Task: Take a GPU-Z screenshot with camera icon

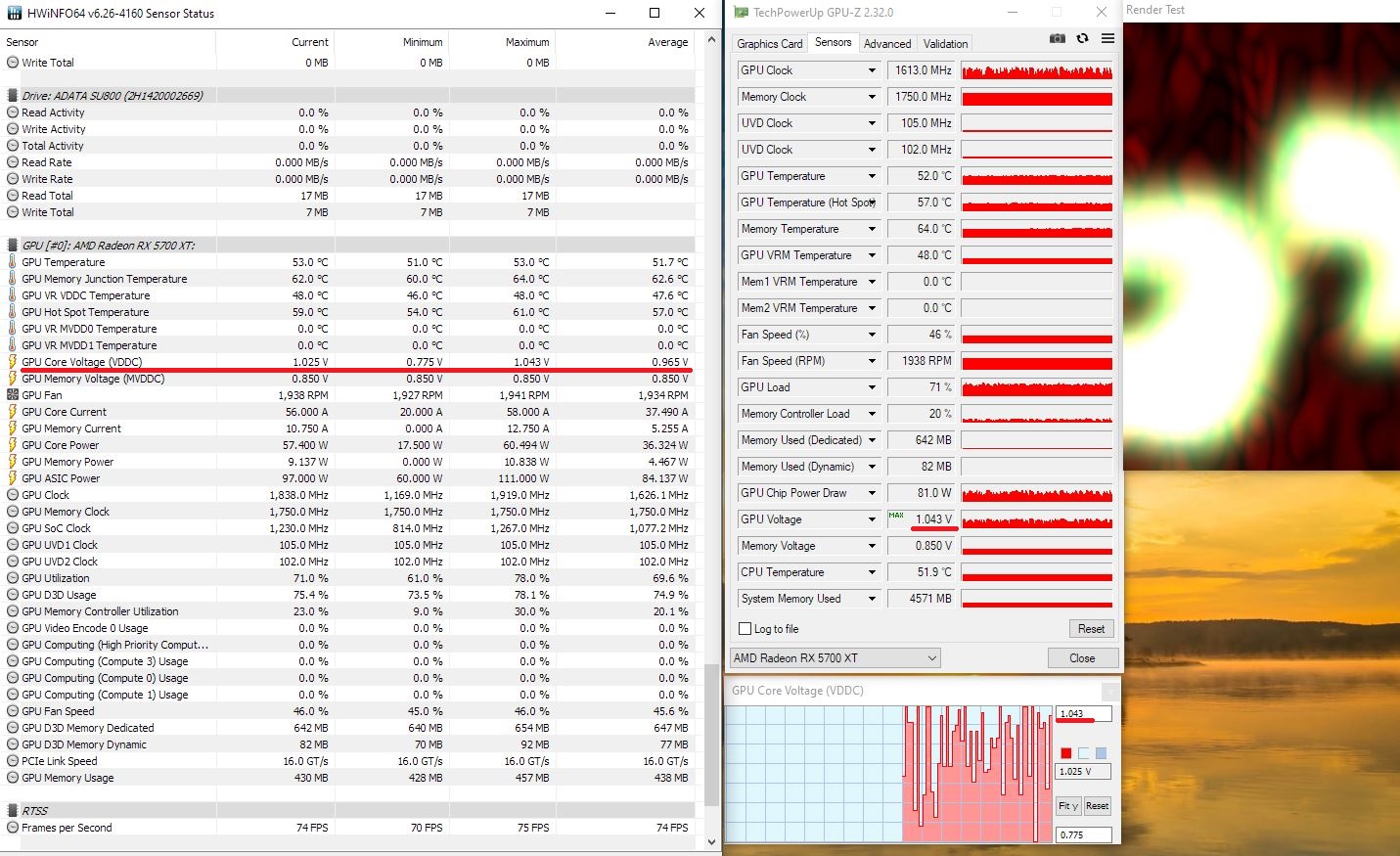Action: click(1058, 38)
